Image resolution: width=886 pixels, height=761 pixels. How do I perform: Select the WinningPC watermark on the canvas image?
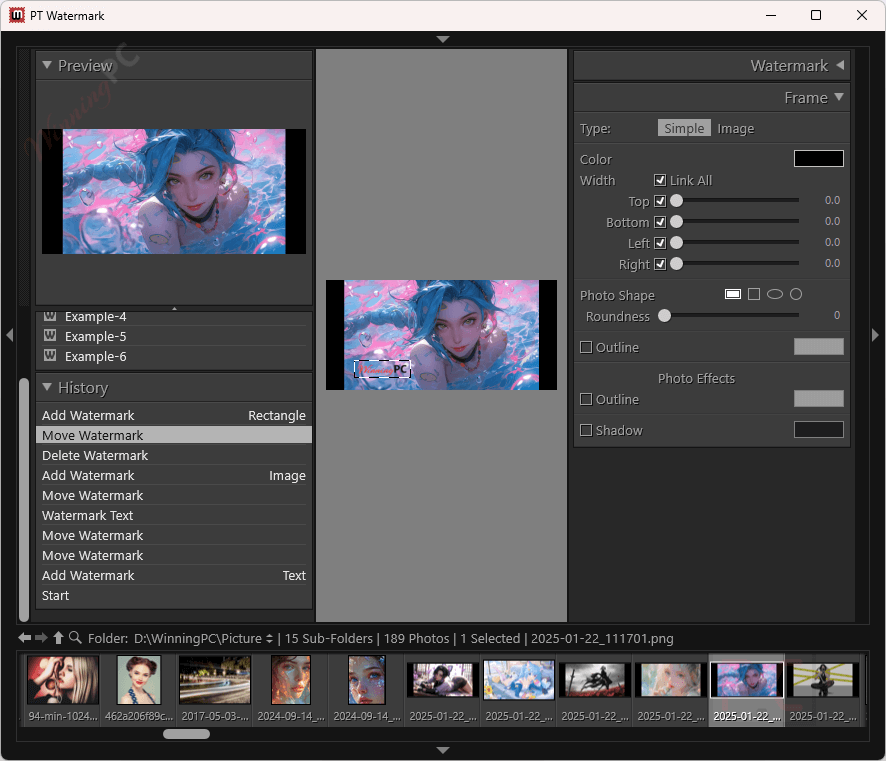(382, 369)
